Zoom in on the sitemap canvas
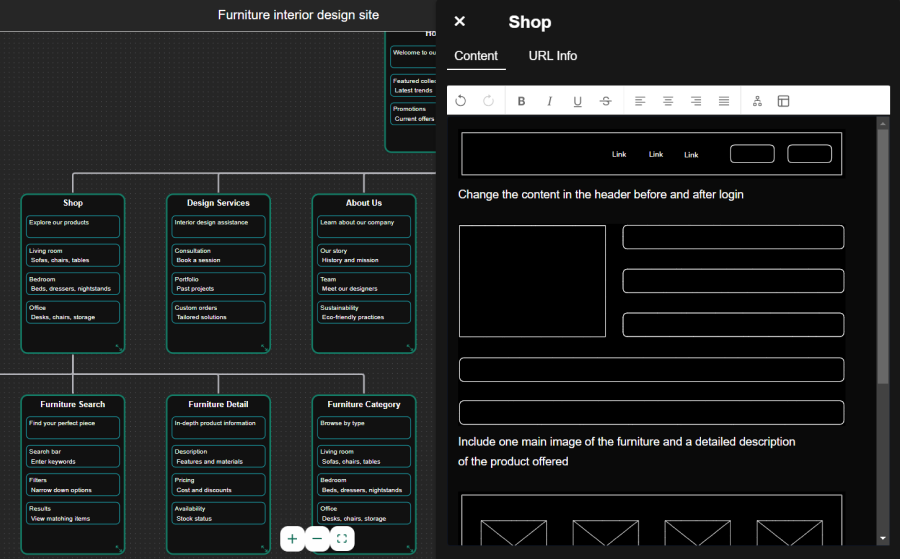 pyautogui.click(x=292, y=538)
